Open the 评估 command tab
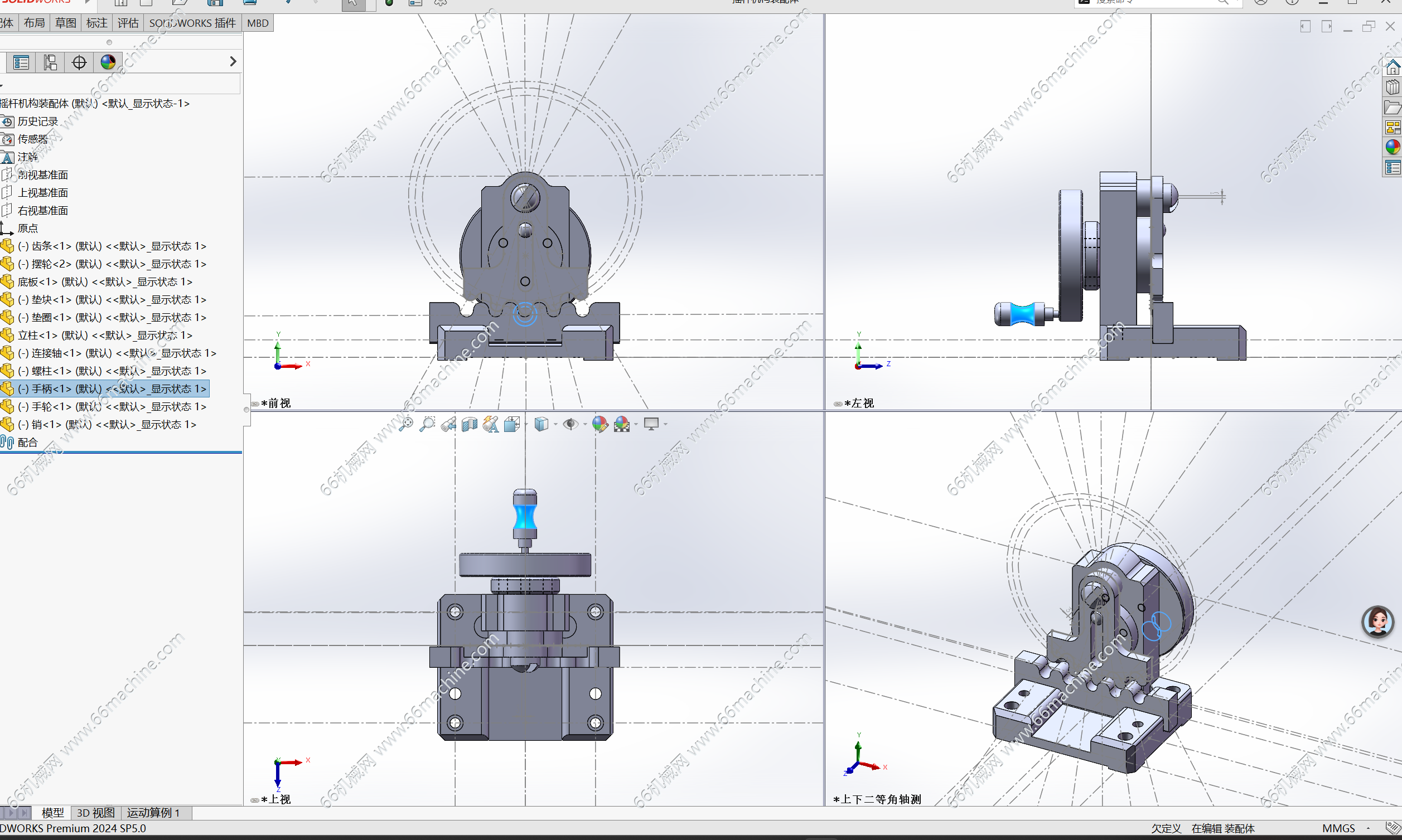 (x=127, y=23)
